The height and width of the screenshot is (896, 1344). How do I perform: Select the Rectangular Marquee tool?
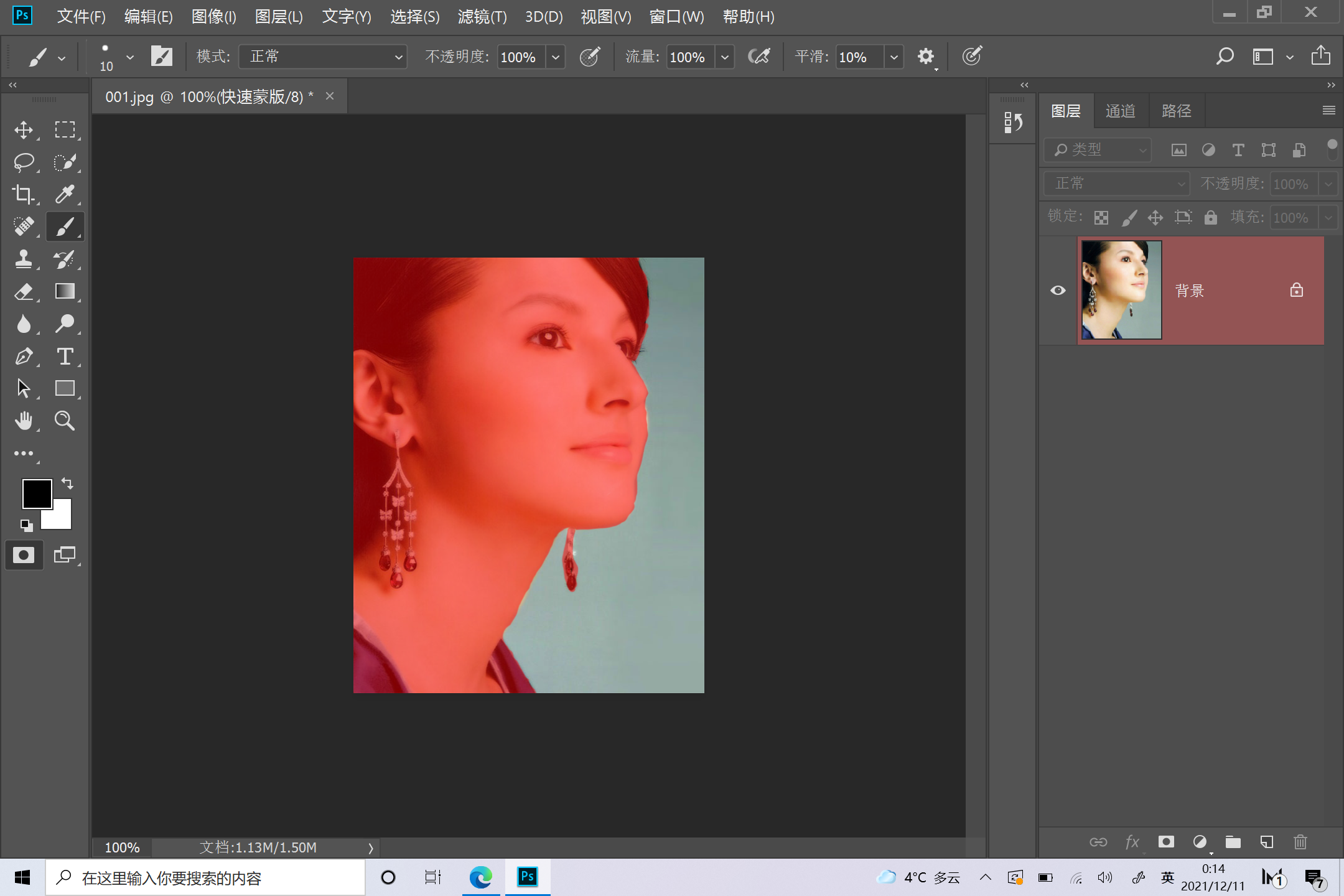tap(65, 129)
